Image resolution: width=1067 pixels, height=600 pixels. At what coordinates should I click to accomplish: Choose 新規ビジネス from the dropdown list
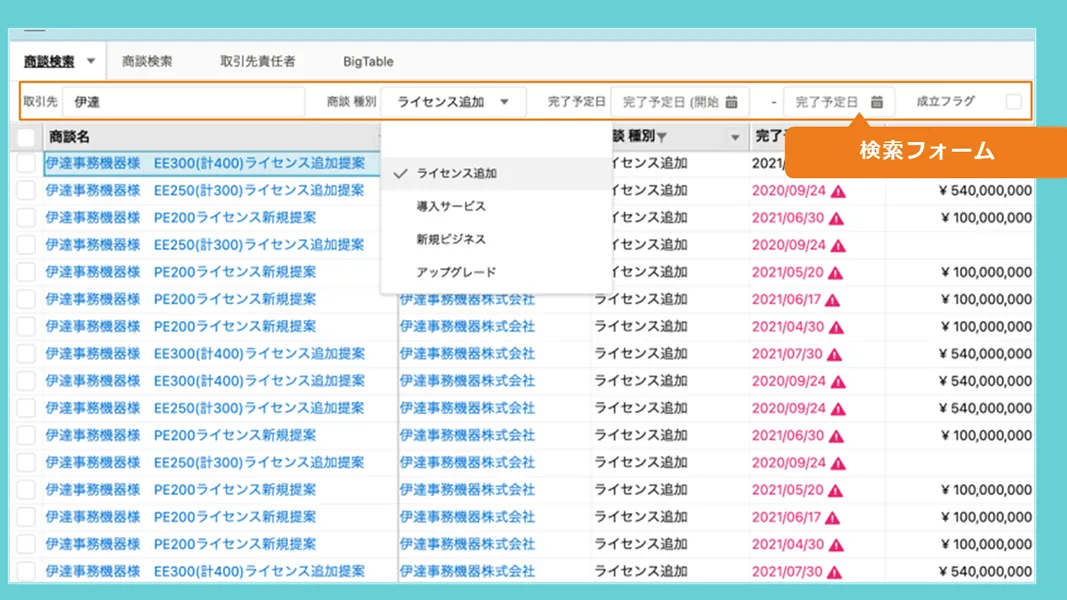coord(450,239)
